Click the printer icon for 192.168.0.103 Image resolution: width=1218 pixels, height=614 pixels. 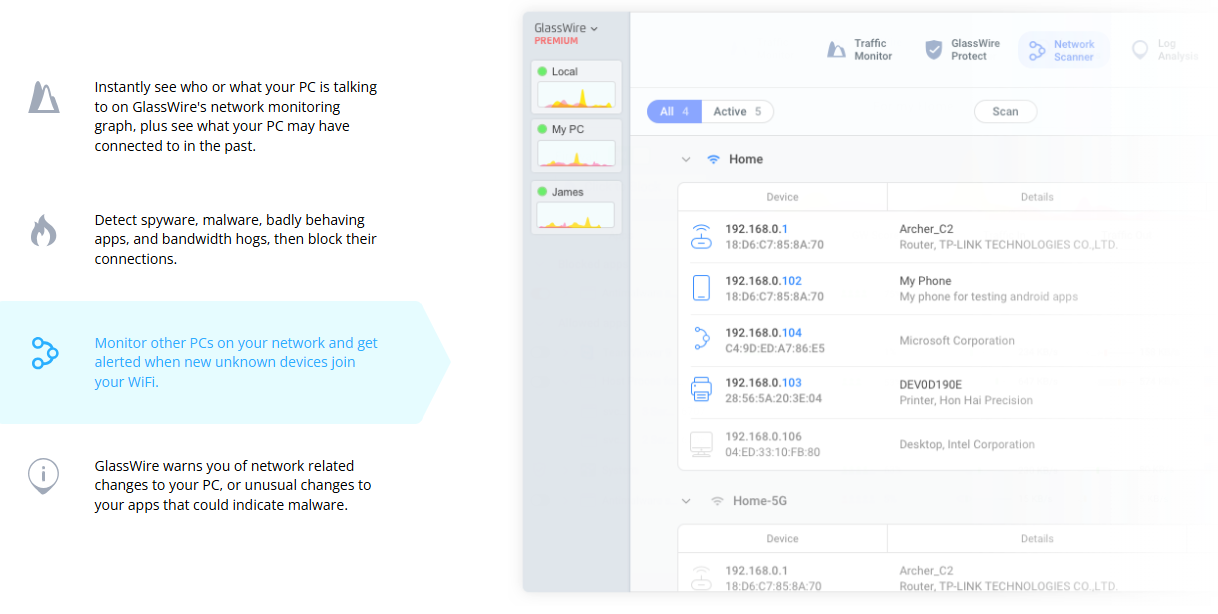coord(701,391)
